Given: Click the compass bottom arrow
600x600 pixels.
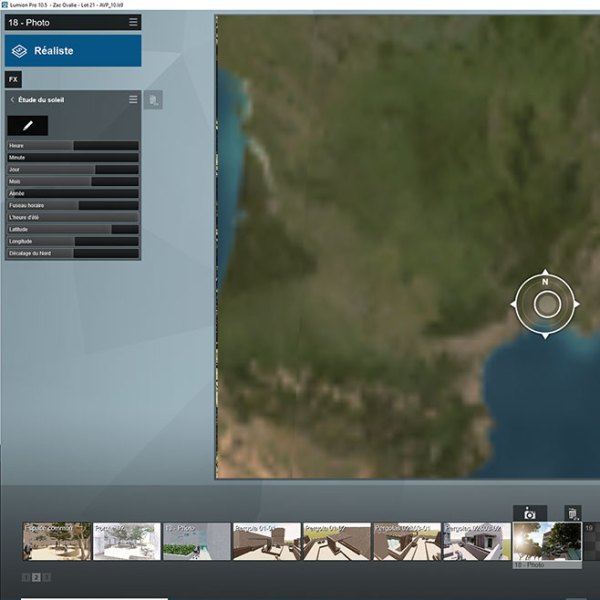Looking at the screenshot, I should click(x=545, y=336).
